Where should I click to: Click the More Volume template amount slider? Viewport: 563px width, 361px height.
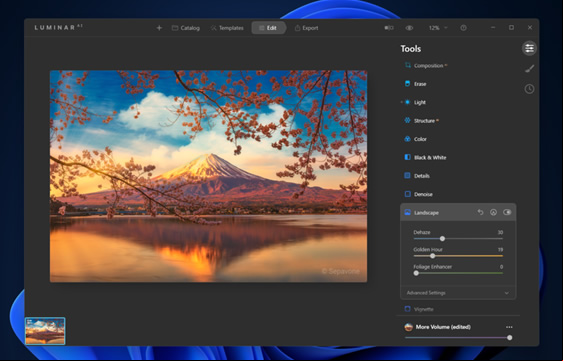click(458, 338)
